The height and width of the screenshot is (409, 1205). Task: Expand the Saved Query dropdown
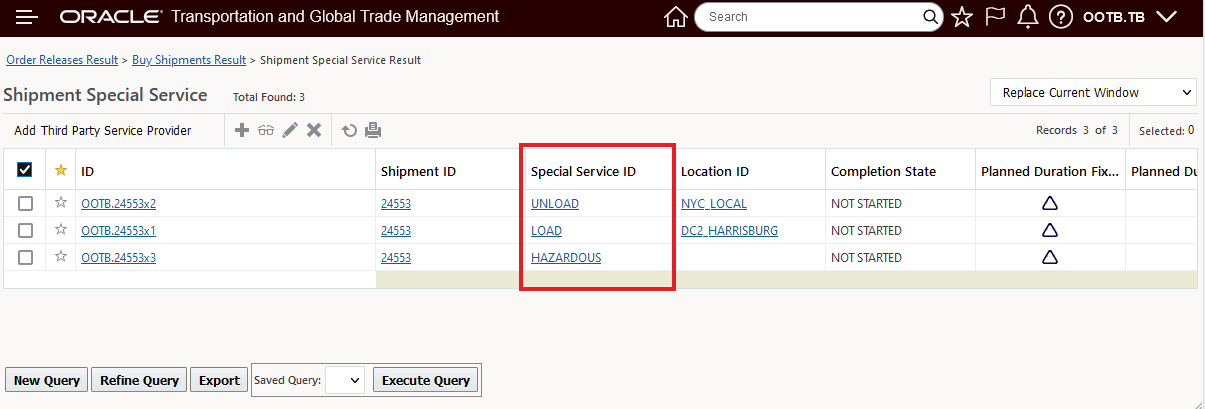click(x=345, y=380)
